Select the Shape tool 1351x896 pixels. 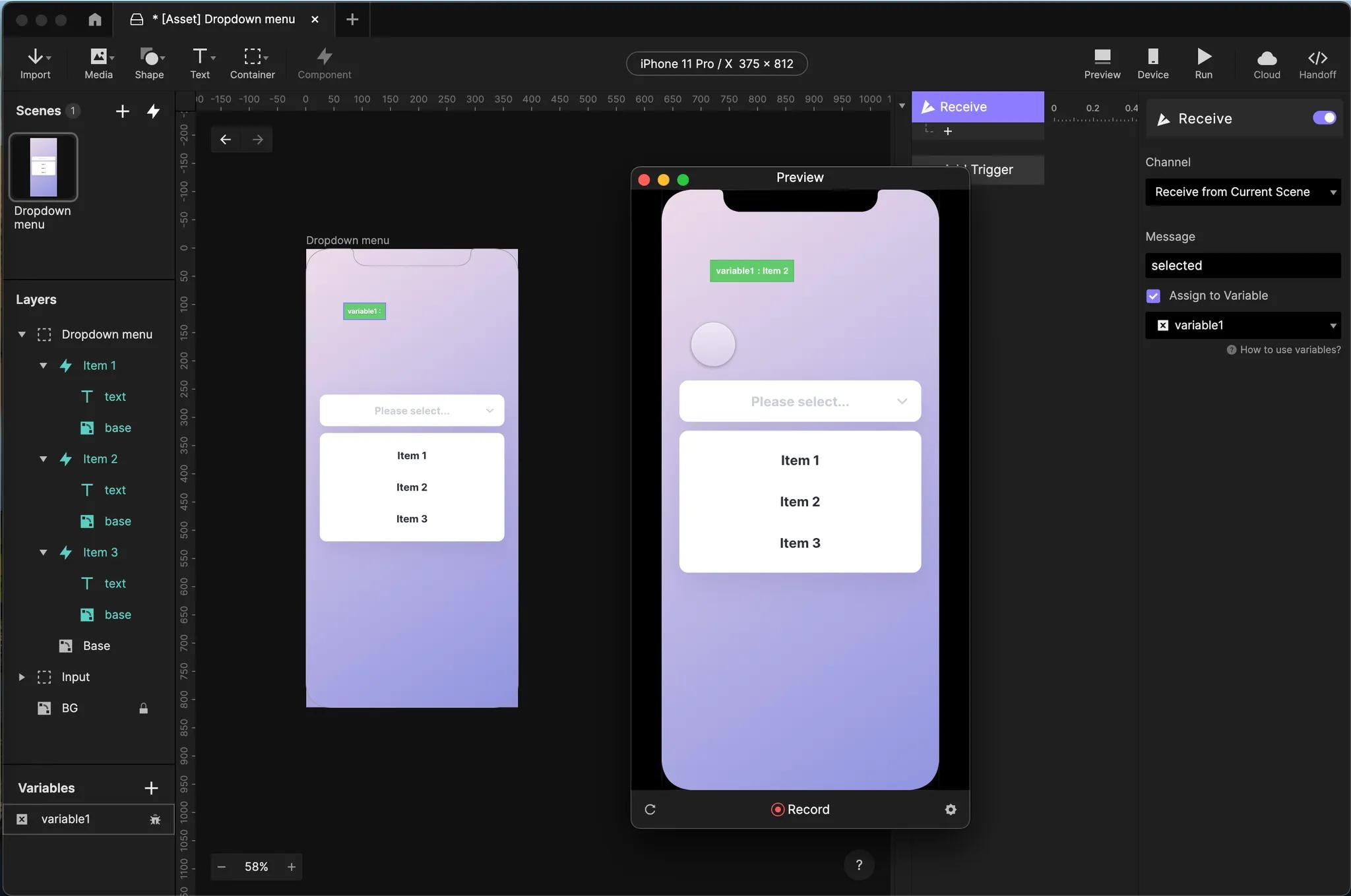[x=149, y=64]
